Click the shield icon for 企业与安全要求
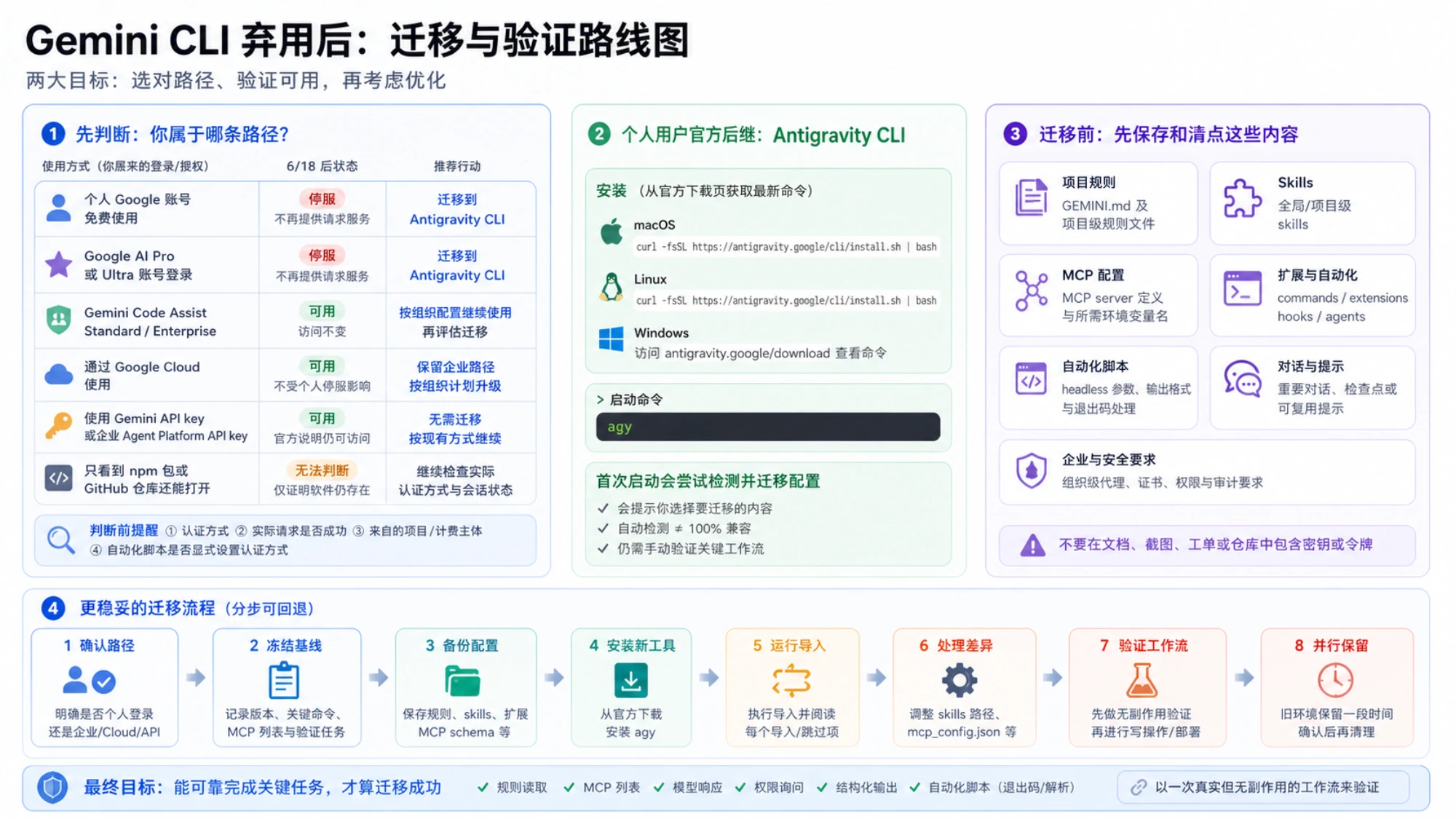Screen dimensions: 1456x819 [1031, 471]
